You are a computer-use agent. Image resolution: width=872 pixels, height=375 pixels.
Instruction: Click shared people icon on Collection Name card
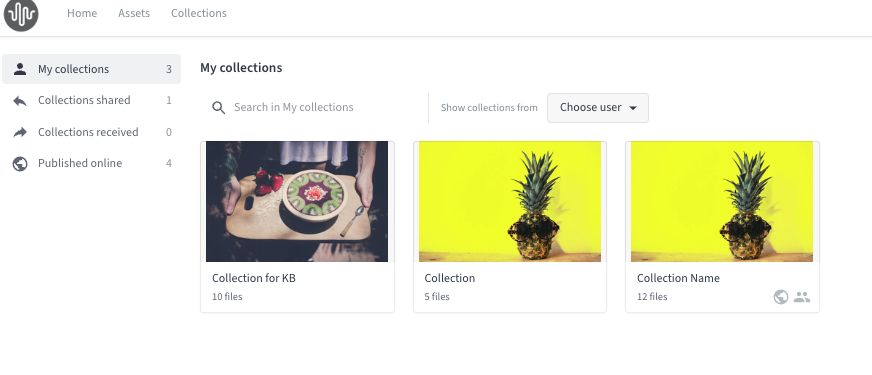tap(801, 297)
